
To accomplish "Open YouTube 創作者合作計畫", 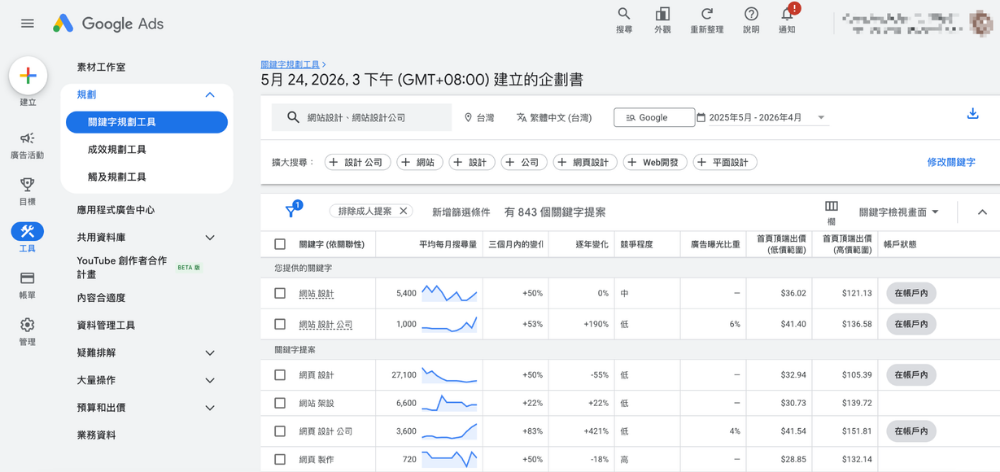I will point(122,267).
